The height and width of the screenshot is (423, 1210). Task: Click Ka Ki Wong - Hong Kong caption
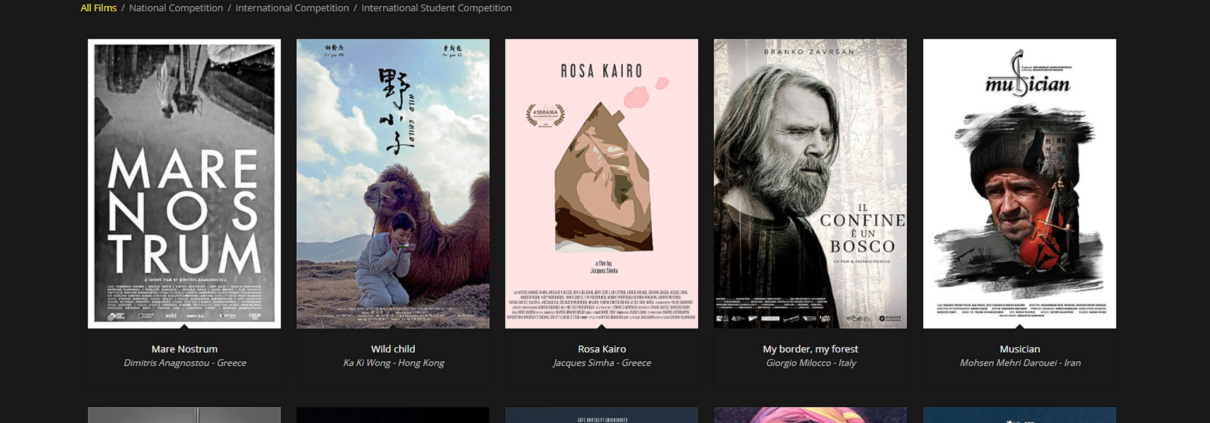click(393, 363)
